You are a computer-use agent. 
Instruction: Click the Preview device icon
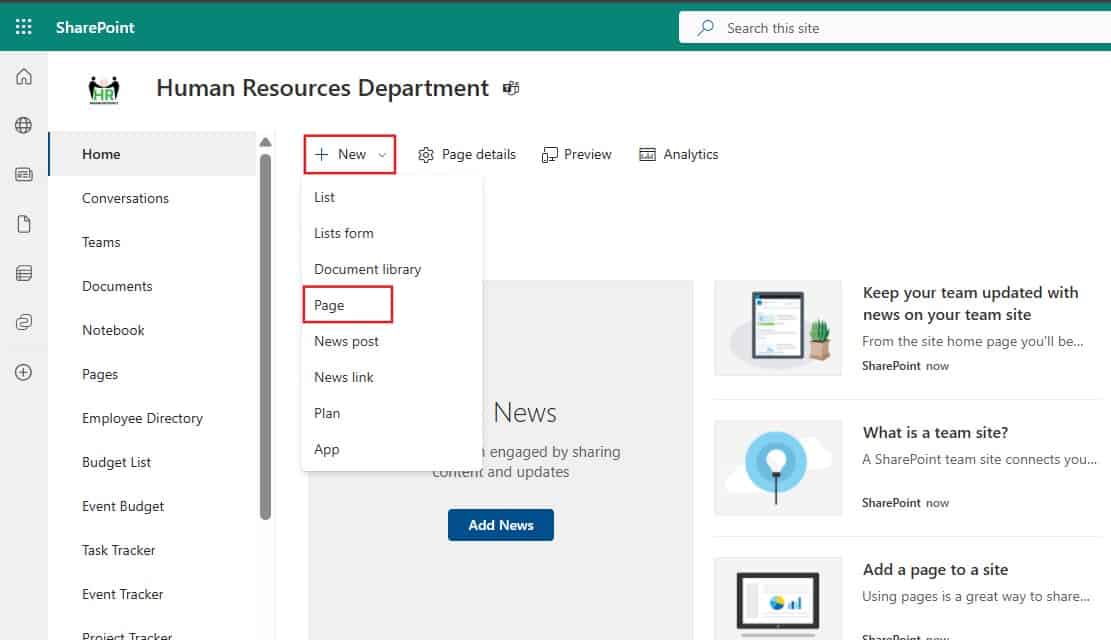[x=549, y=155]
